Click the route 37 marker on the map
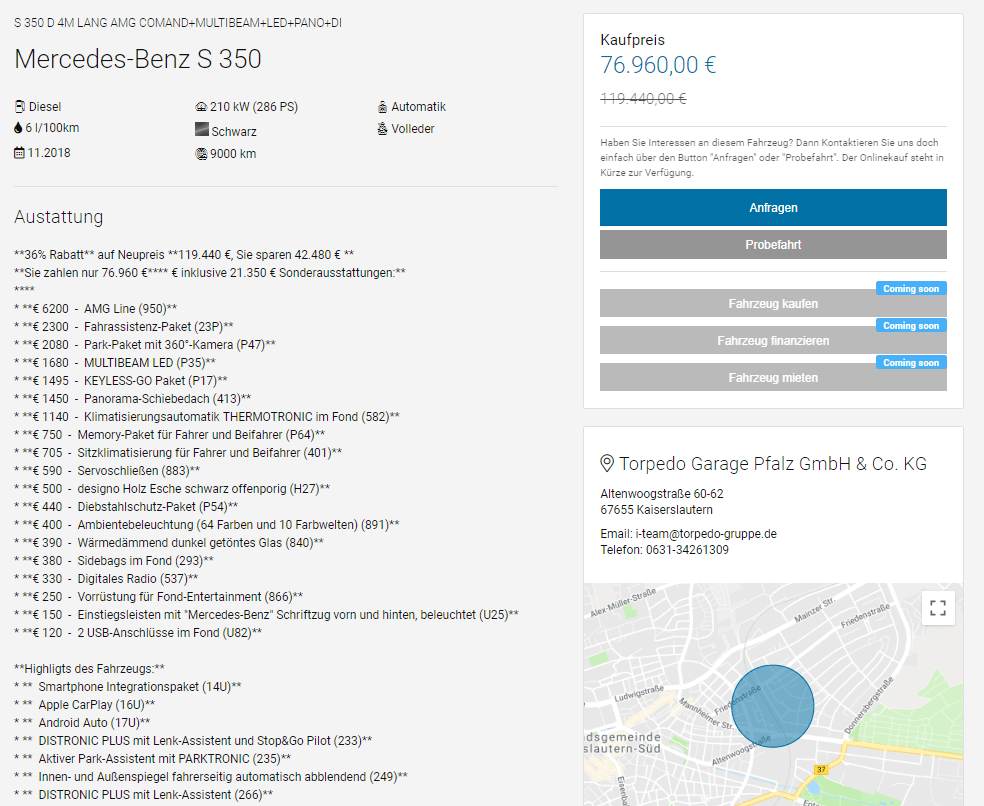This screenshot has width=984, height=806. tap(821, 769)
